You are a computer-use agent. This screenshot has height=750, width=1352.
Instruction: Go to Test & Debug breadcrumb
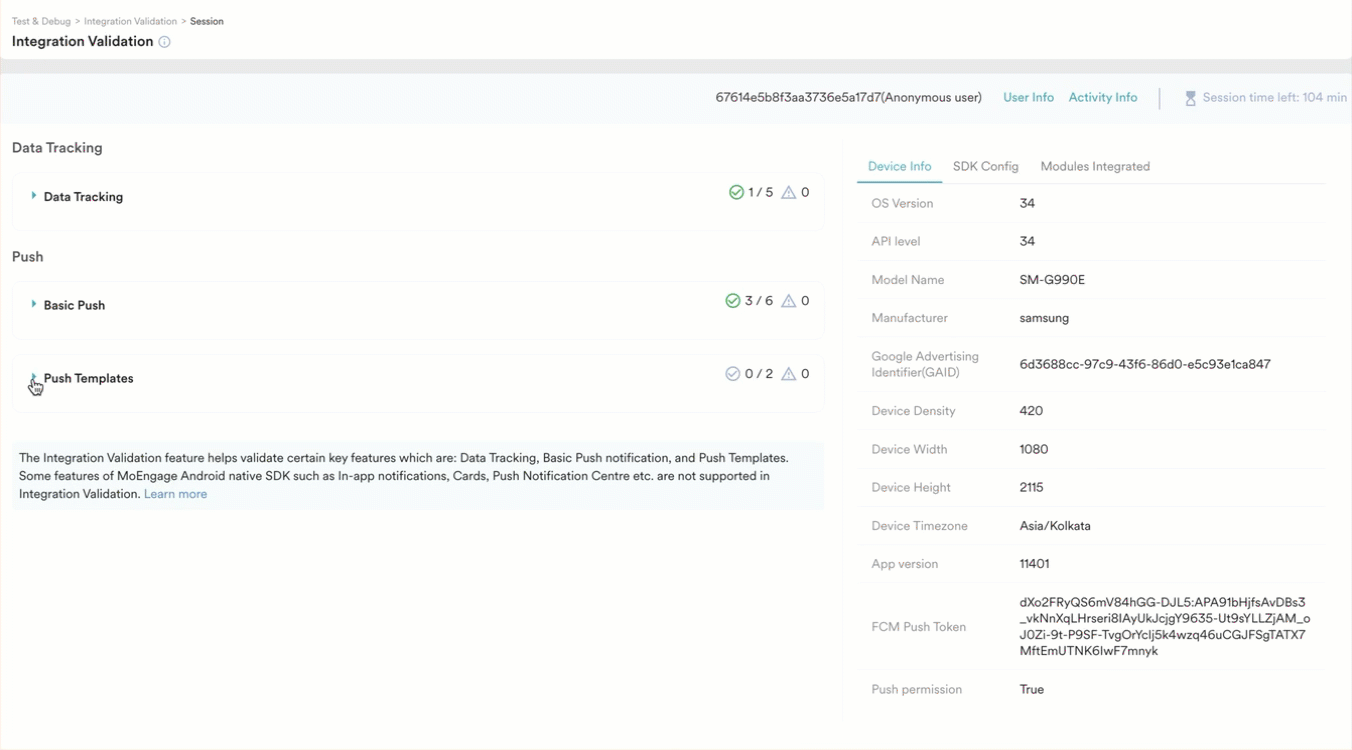(x=40, y=21)
